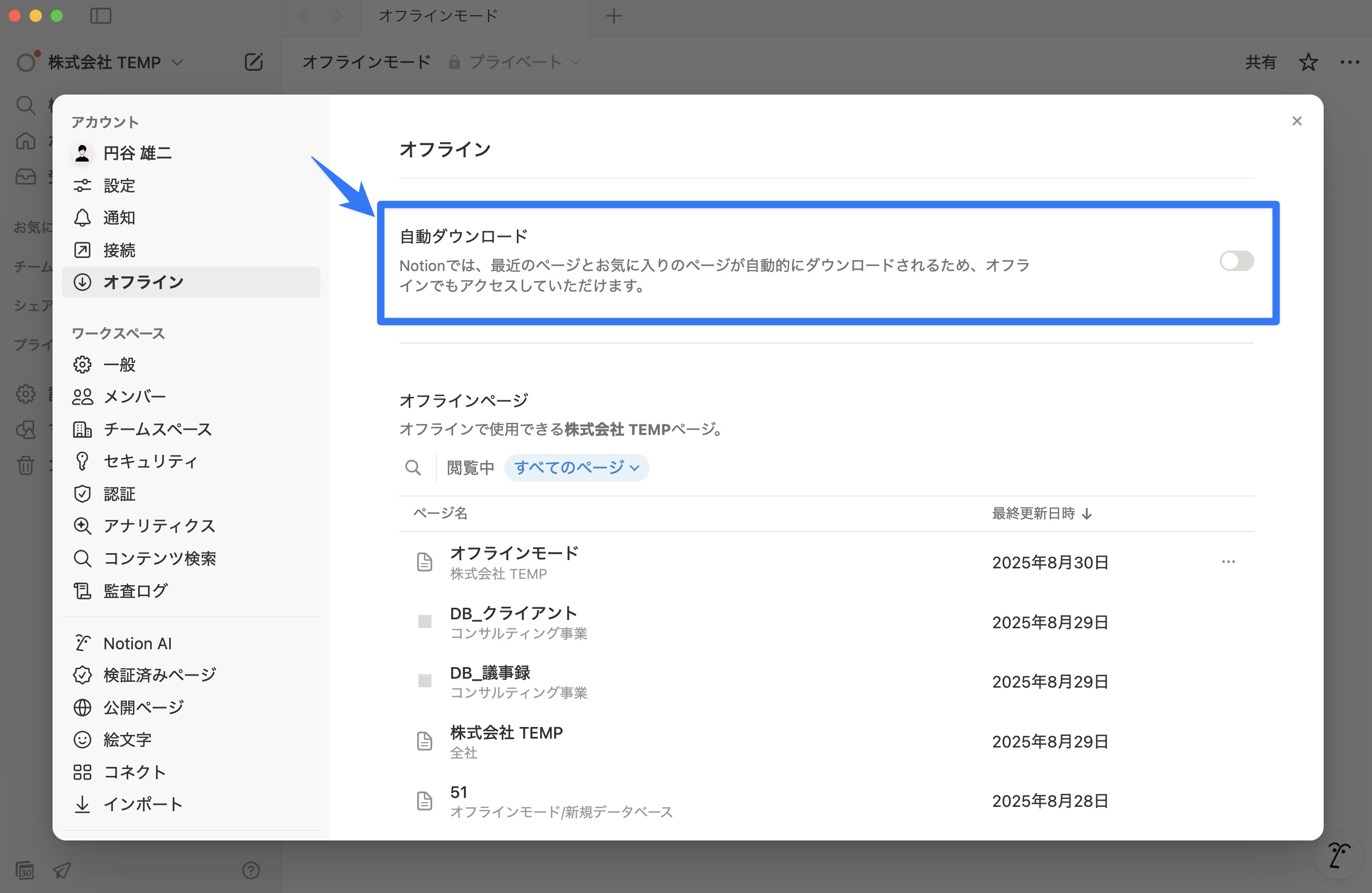Click the 共有 share button

[1260, 61]
